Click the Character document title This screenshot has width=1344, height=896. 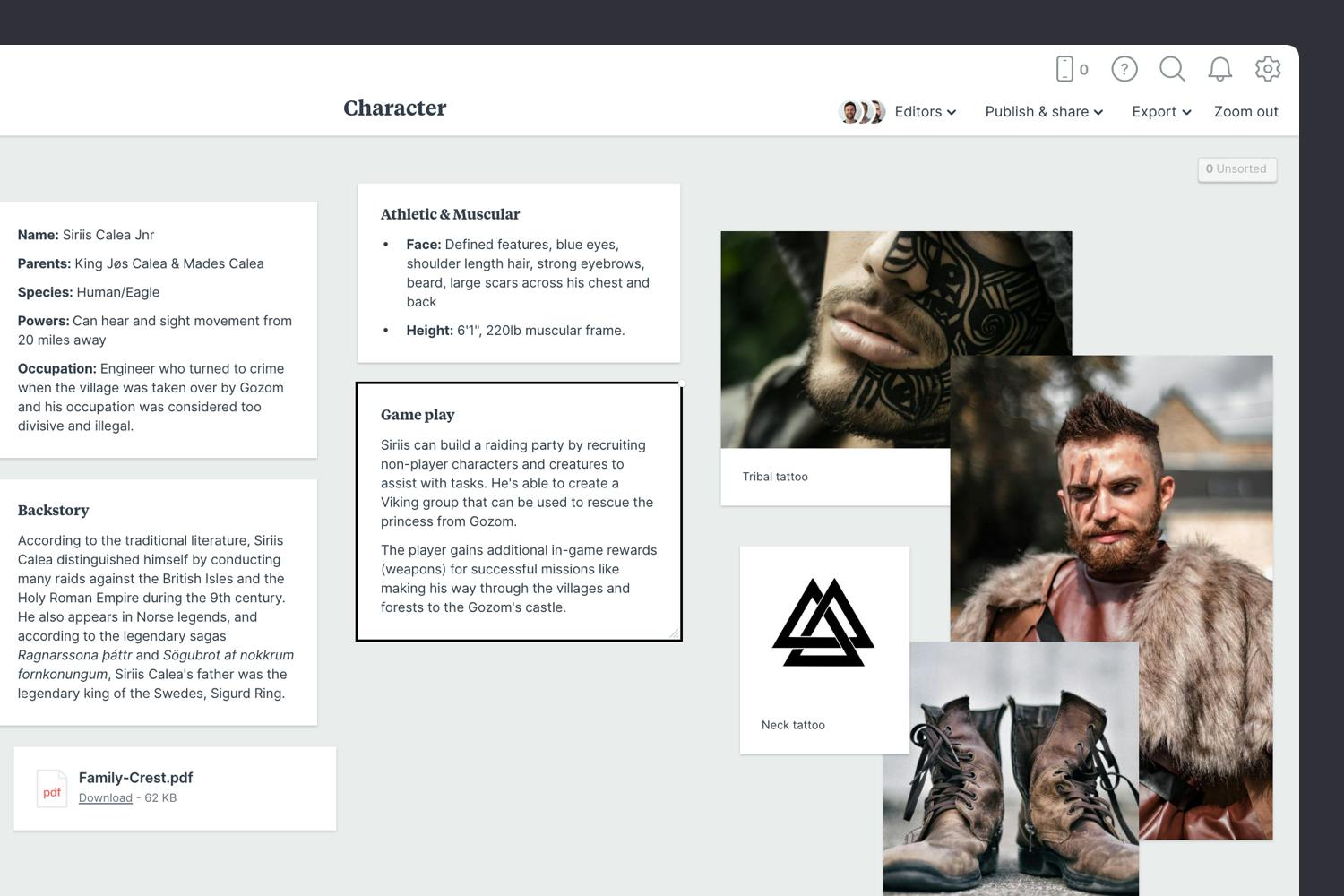coord(394,108)
